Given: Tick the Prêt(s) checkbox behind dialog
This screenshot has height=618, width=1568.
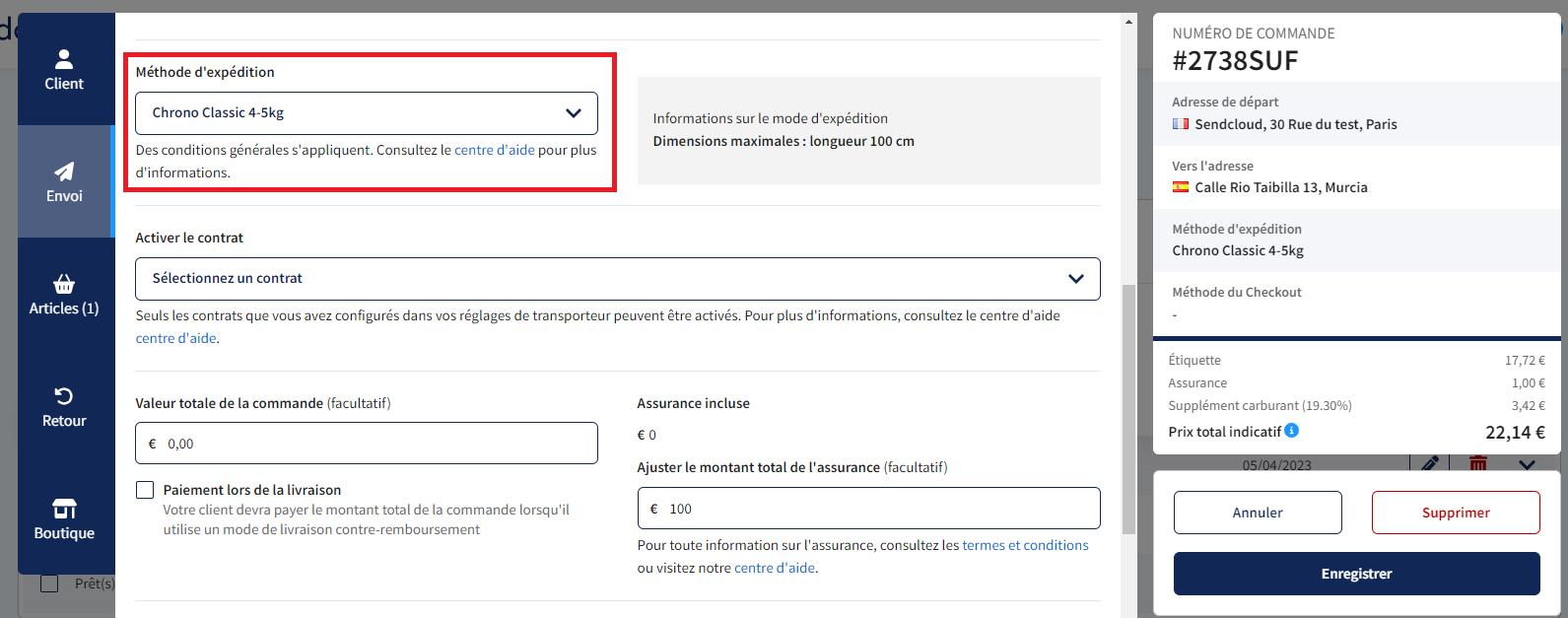Looking at the screenshot, I should tap(49, 584).
